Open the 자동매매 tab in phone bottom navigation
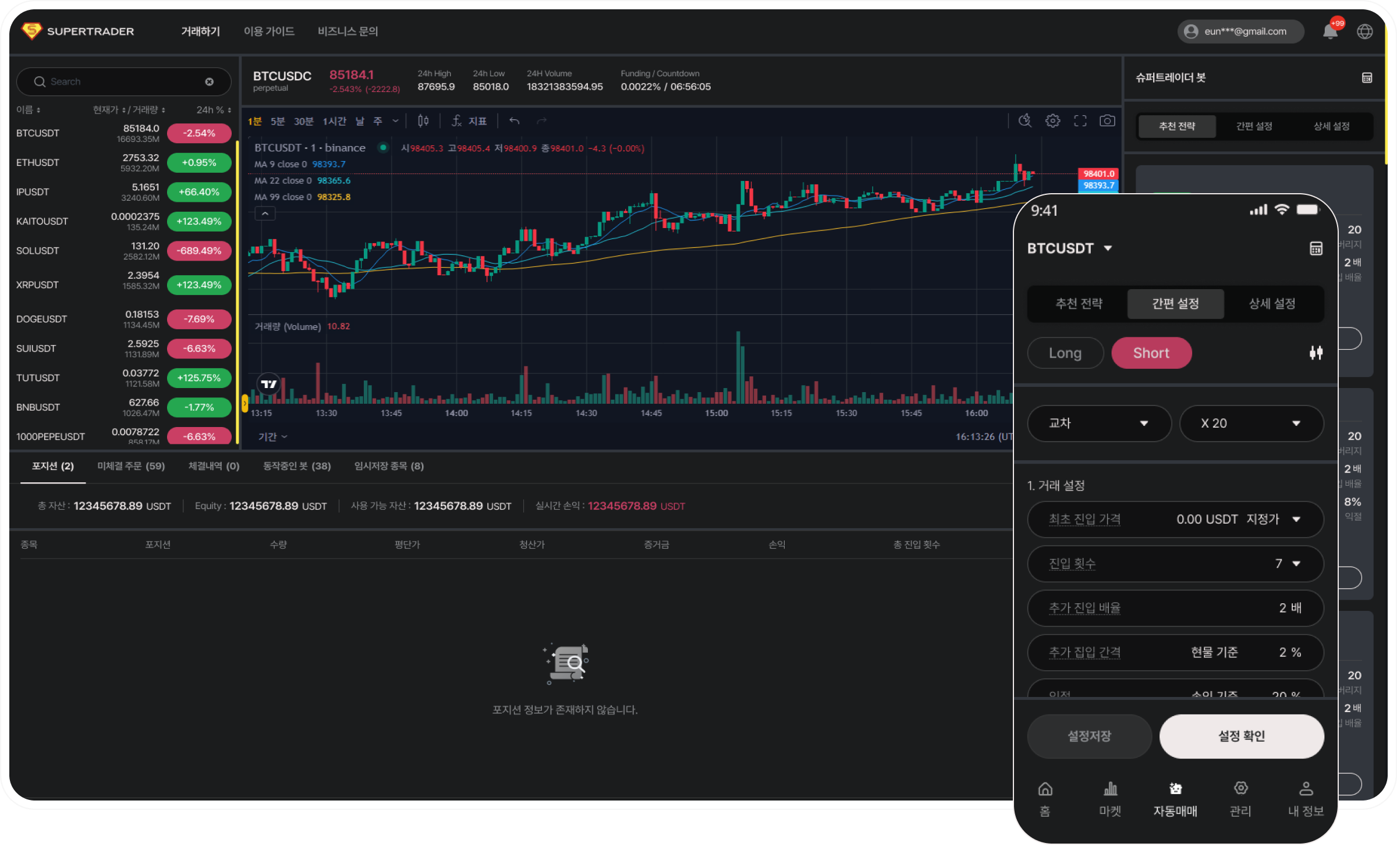 click(1175, 800)
